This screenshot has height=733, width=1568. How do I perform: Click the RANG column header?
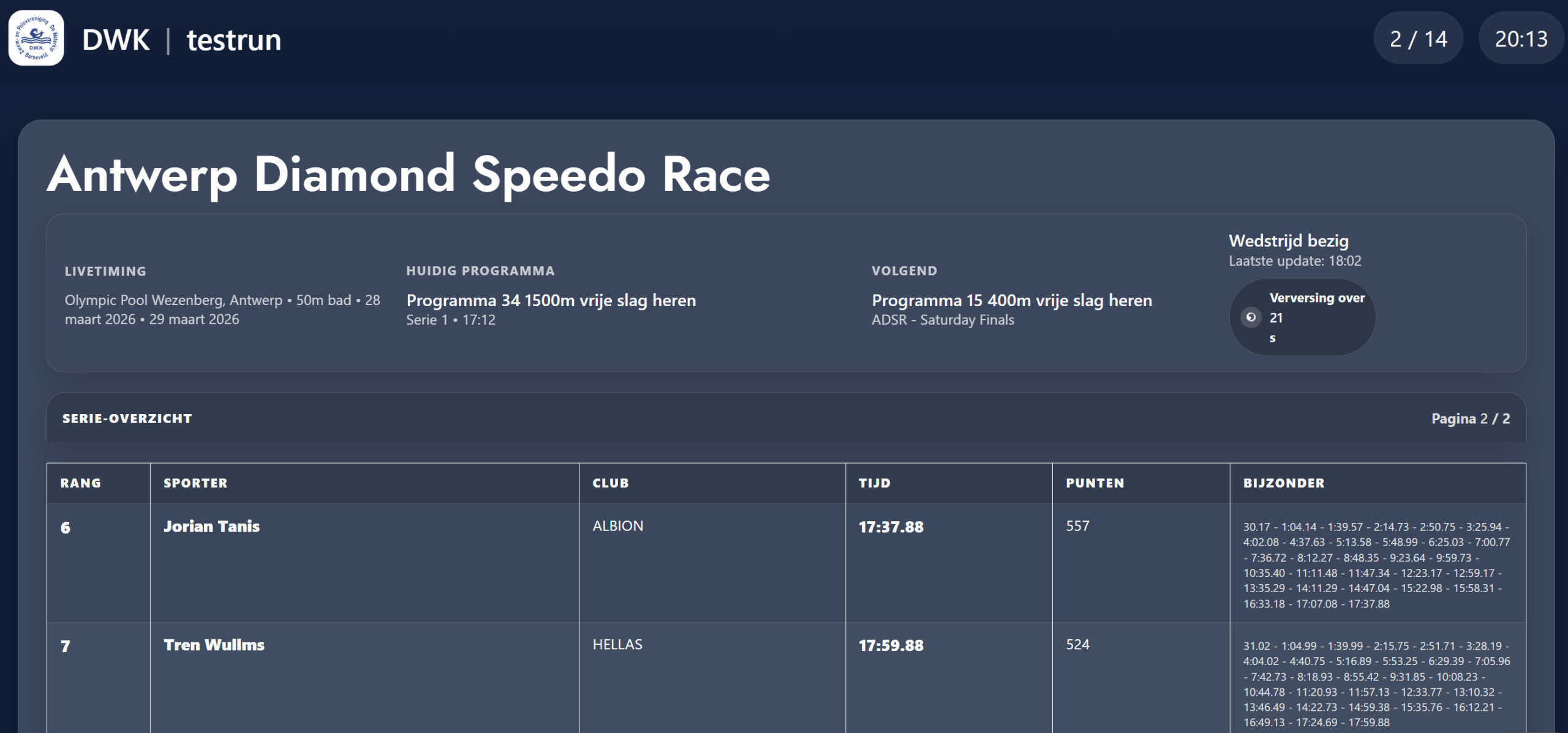point(81,483)
